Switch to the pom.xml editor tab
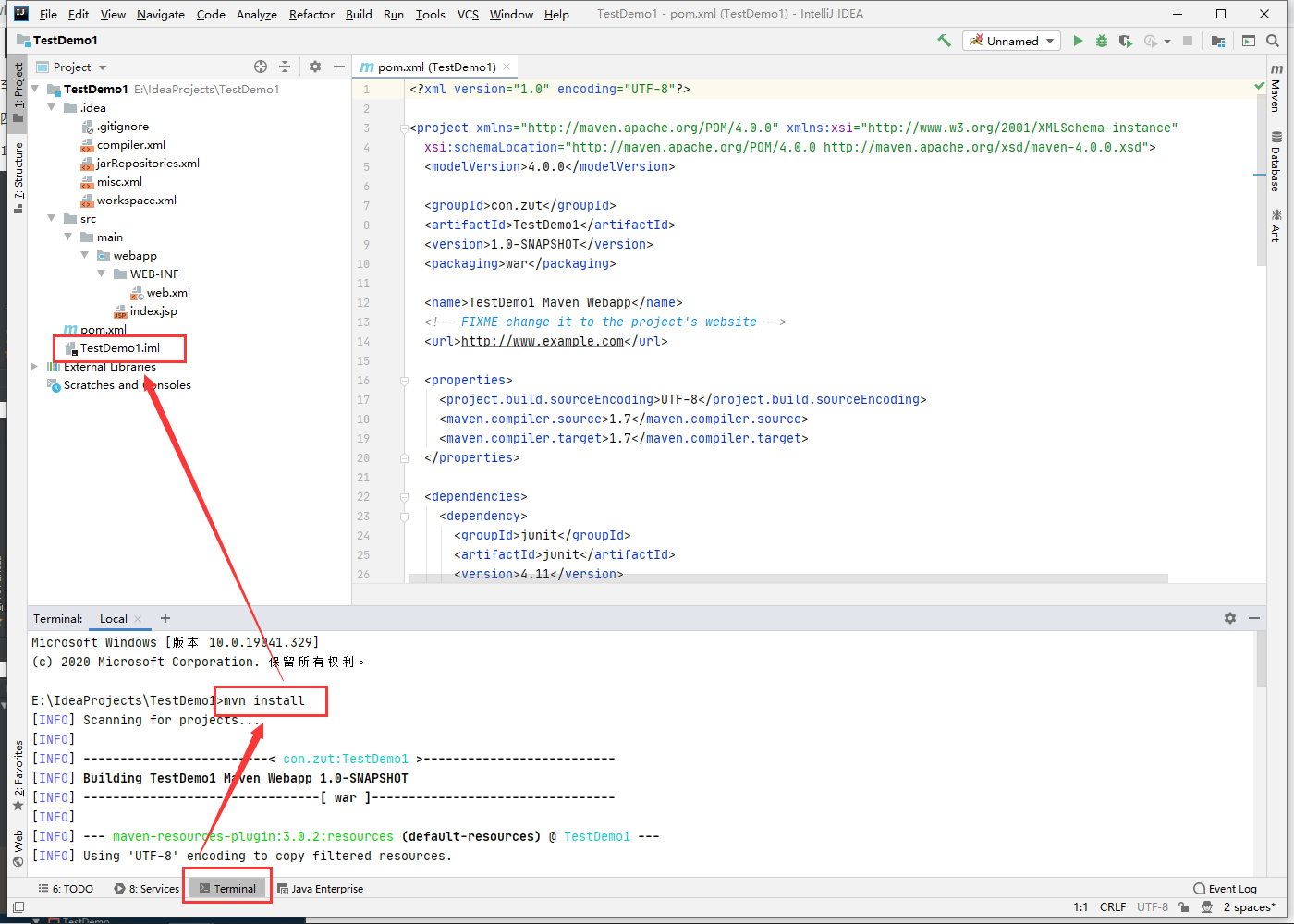Screen dimensions: 1294x924 click(x=434, y=67)
